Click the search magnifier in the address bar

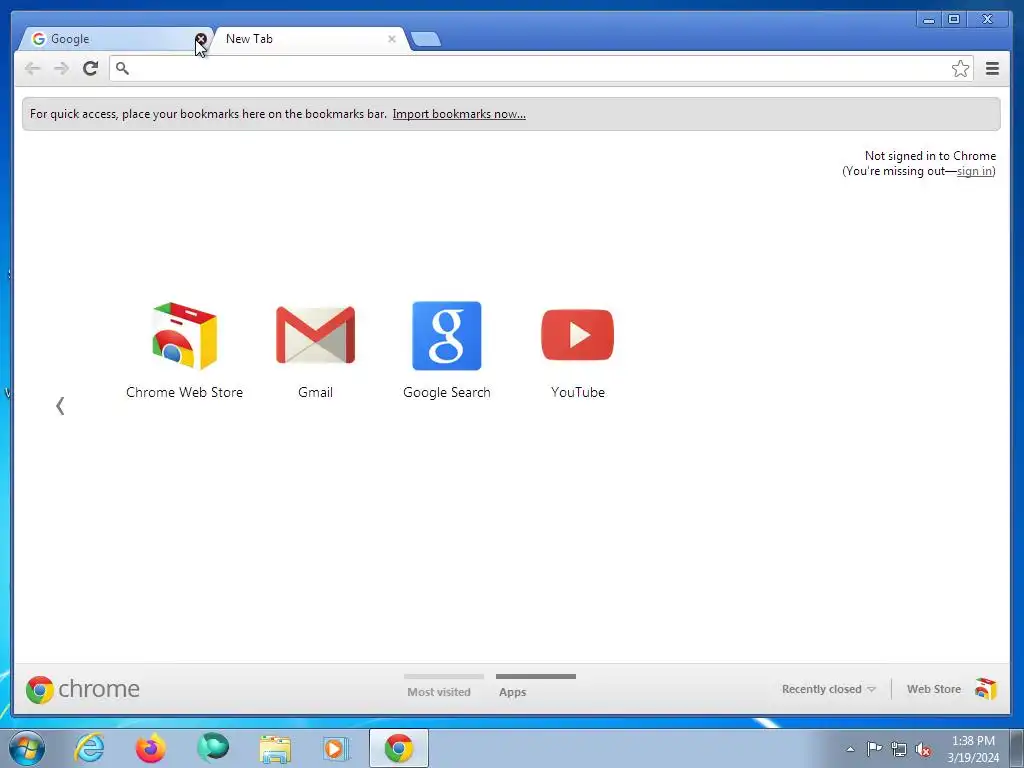click(x=122, y=68)
